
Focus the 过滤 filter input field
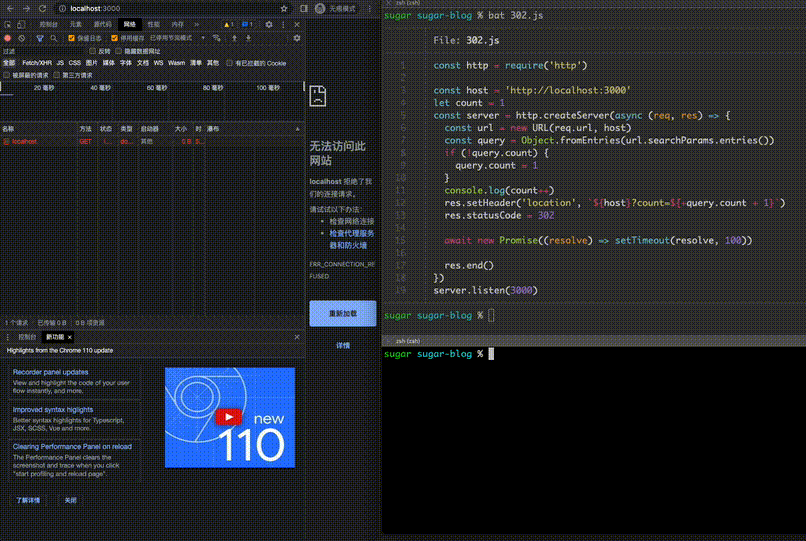tap(44, 51)
